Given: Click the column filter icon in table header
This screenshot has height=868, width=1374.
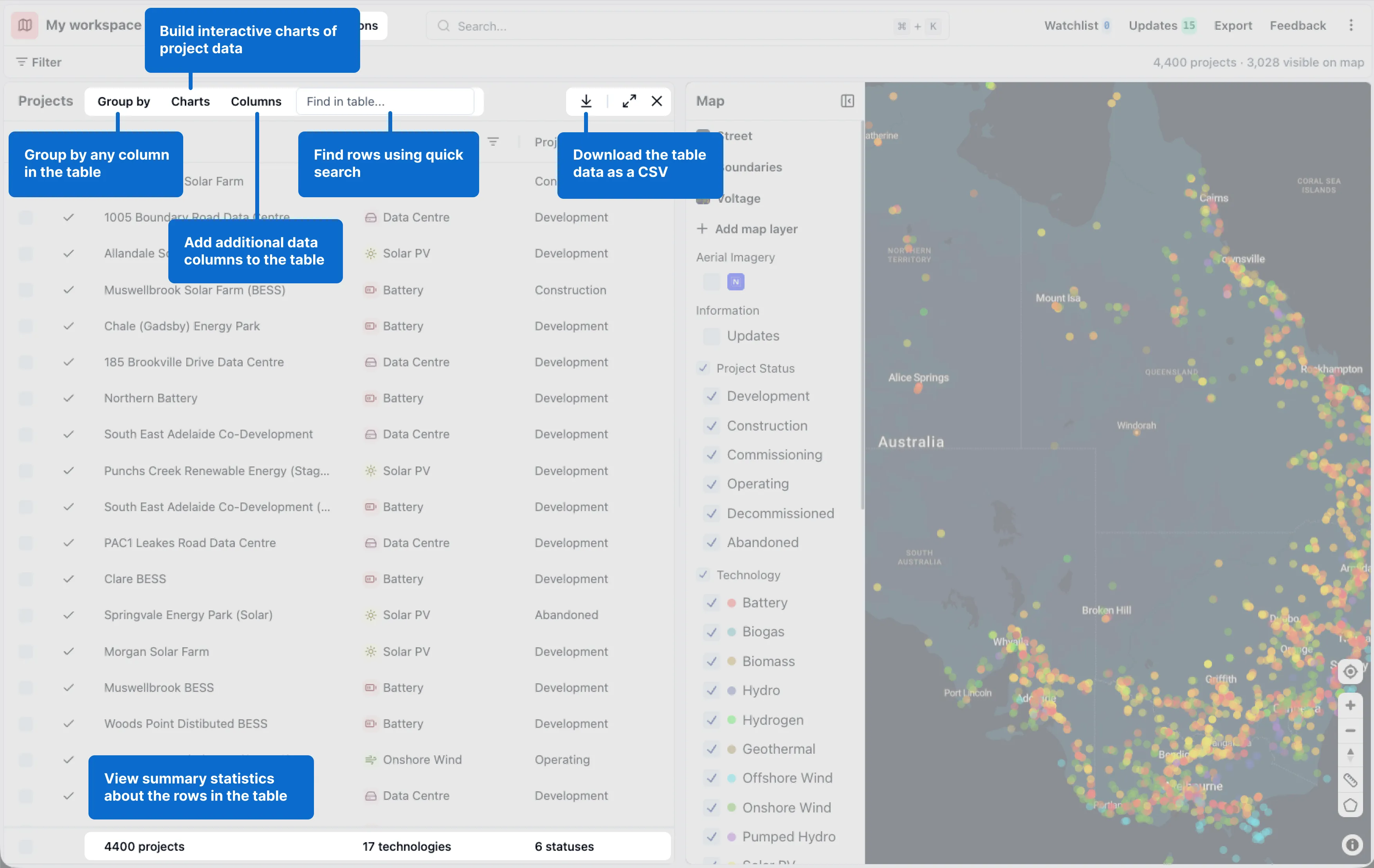Looking at the screenshot, I should coord(493,141).
